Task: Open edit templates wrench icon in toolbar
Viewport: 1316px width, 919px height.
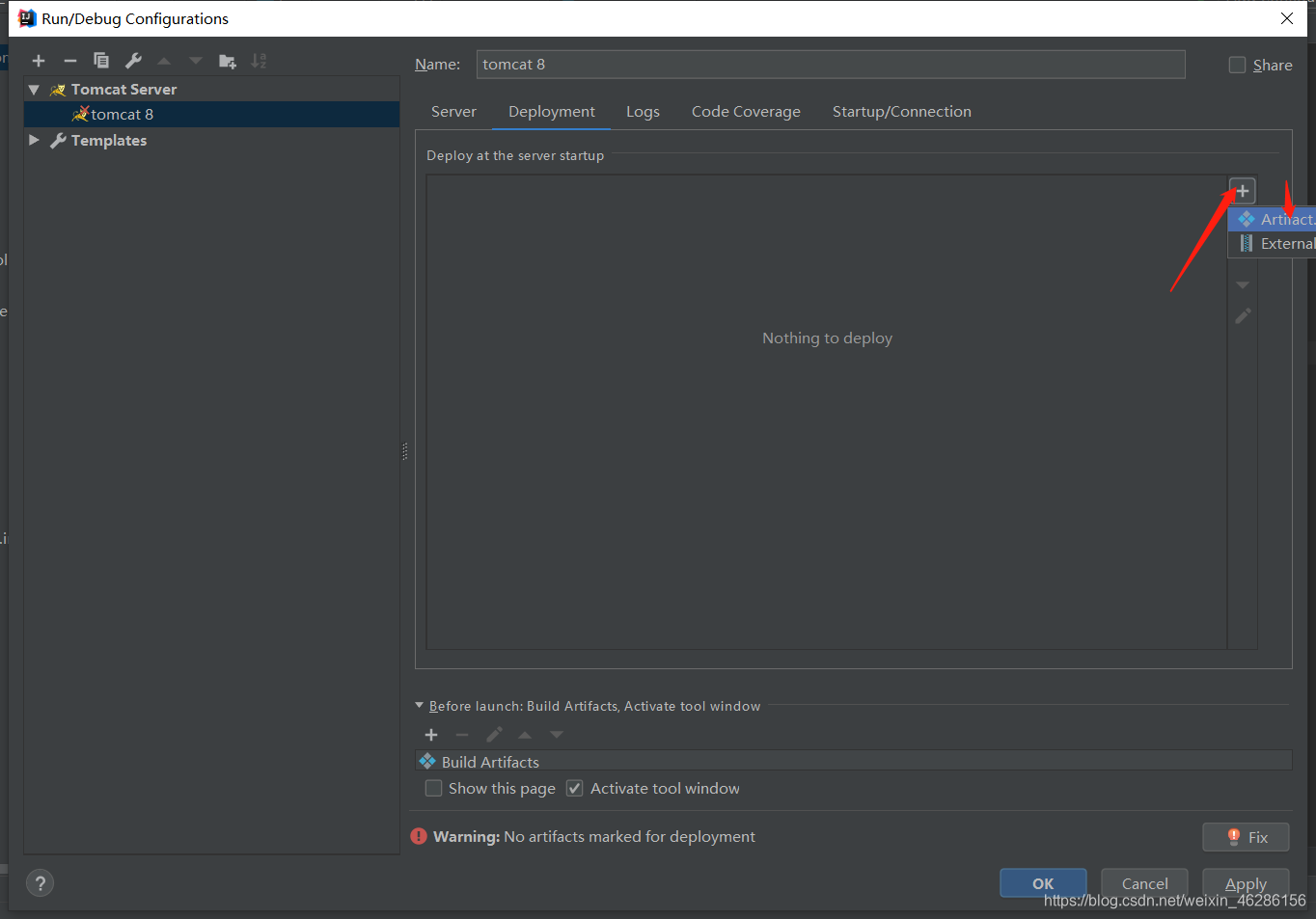Action: pyautogui.click(x=133, y=61)
